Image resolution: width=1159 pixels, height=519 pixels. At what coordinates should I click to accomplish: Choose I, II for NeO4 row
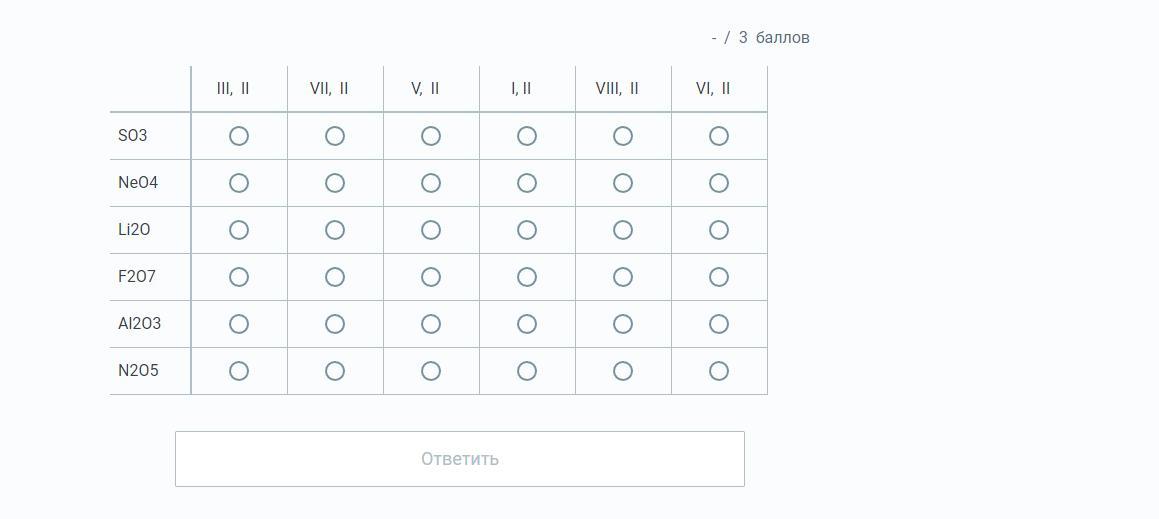click(527, 183)
